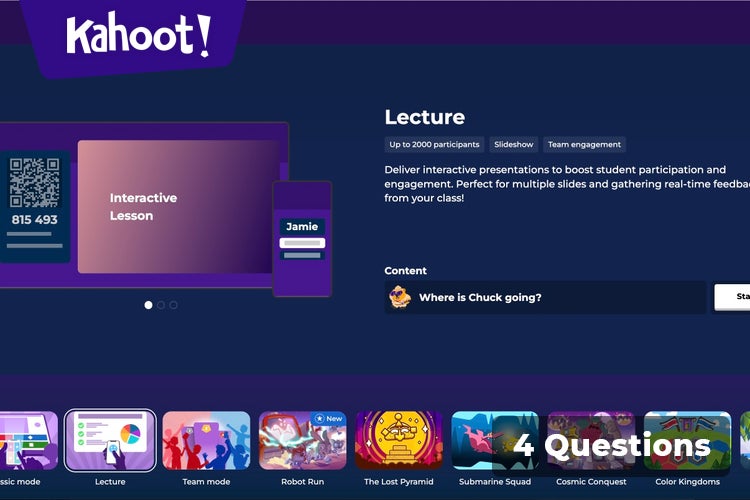The height and width of the screenshot is (500, 750).
Task: Click the QR code in preview
Action: click(x=34, y=182)
